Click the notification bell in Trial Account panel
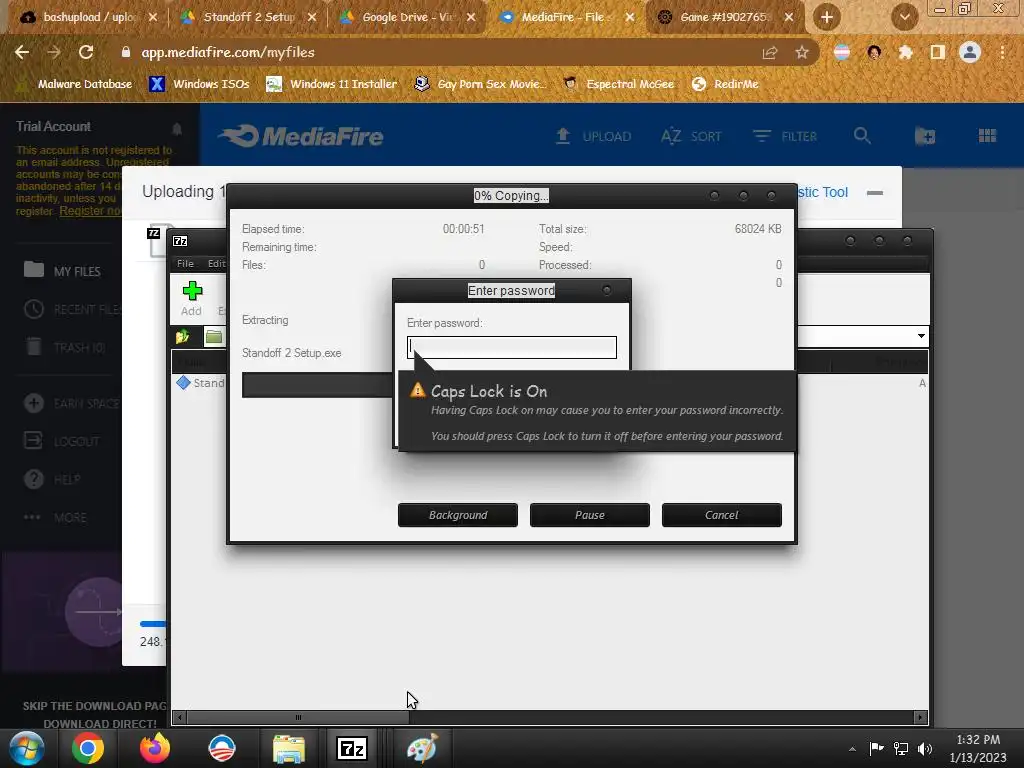 [176, 129]
